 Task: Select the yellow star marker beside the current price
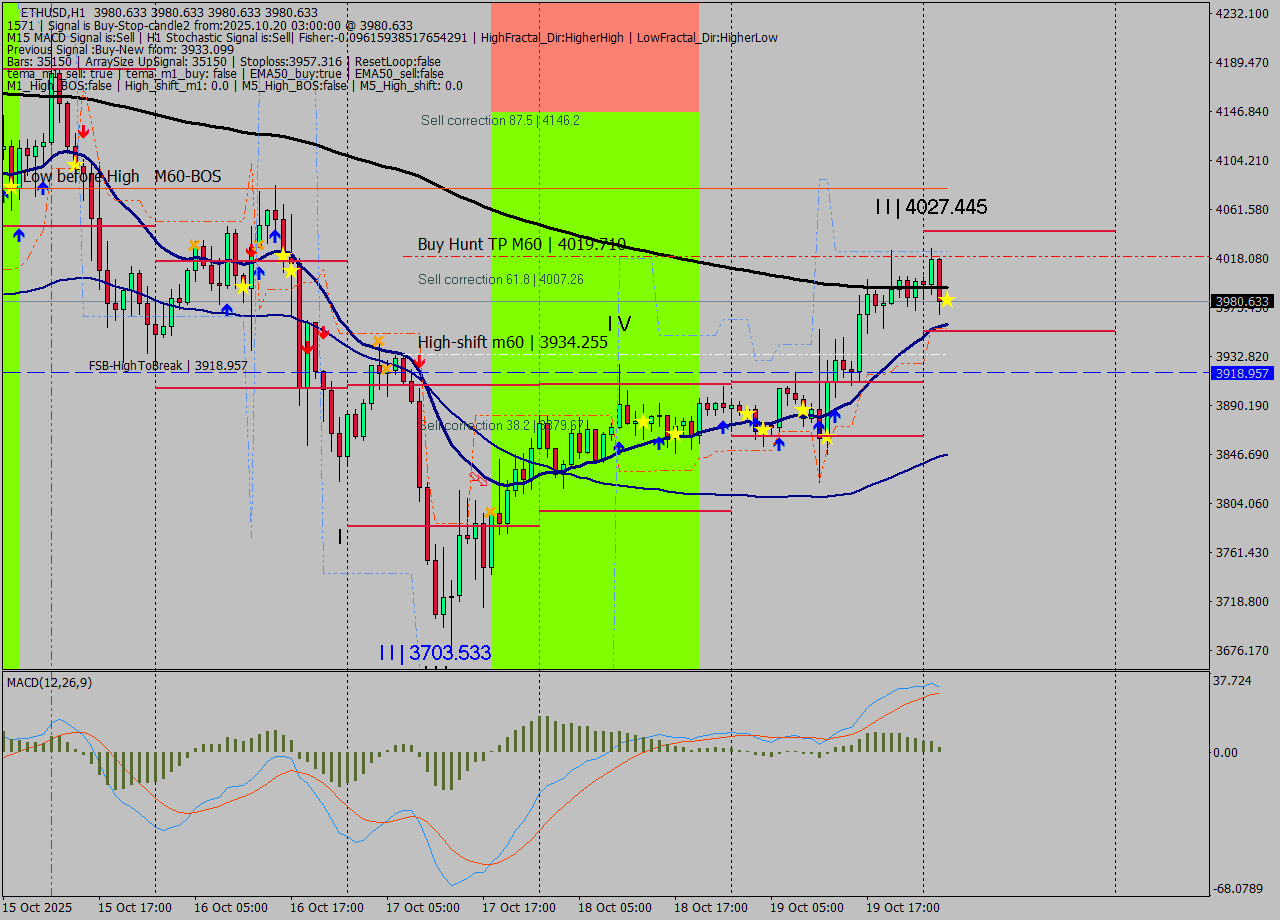(947, 300)
